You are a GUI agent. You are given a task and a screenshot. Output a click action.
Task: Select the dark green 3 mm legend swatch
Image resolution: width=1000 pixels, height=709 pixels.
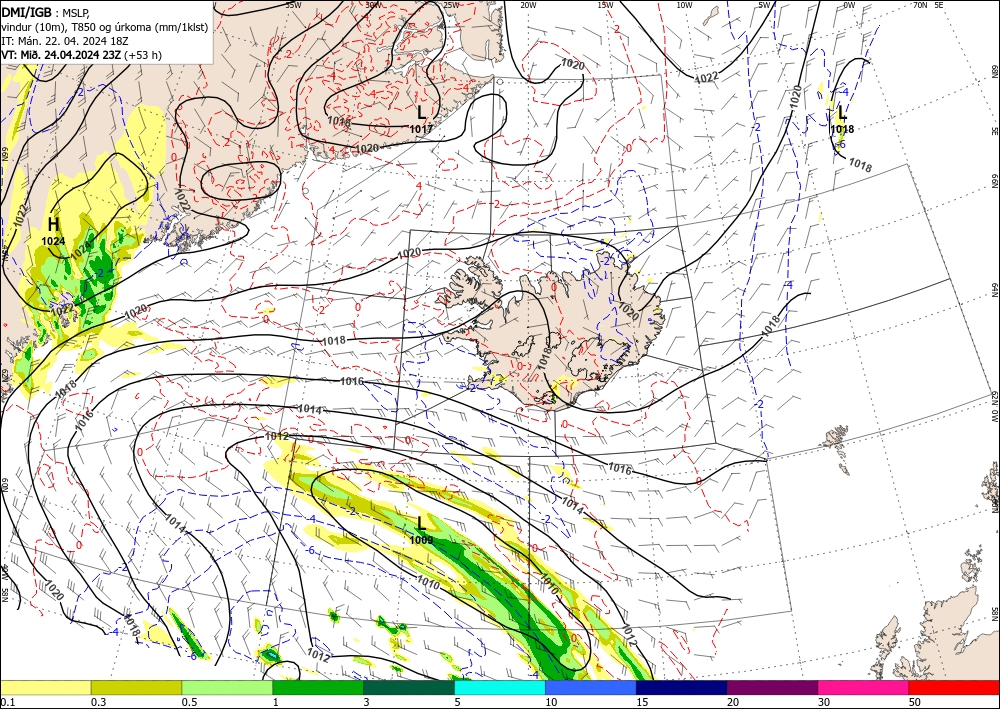[x=409, y=687]
